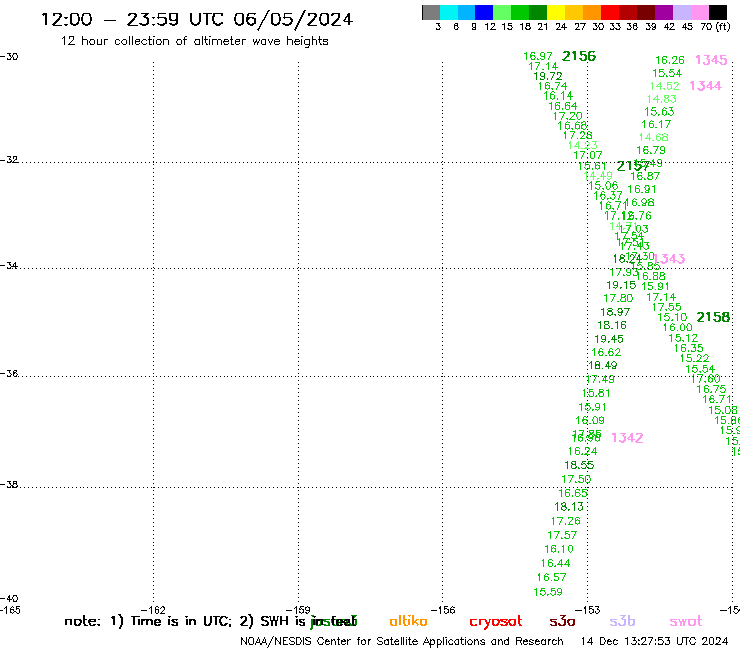Click the pink 1342 time label
This screenshot has width=740, height=650.
(x=627, y=438)
